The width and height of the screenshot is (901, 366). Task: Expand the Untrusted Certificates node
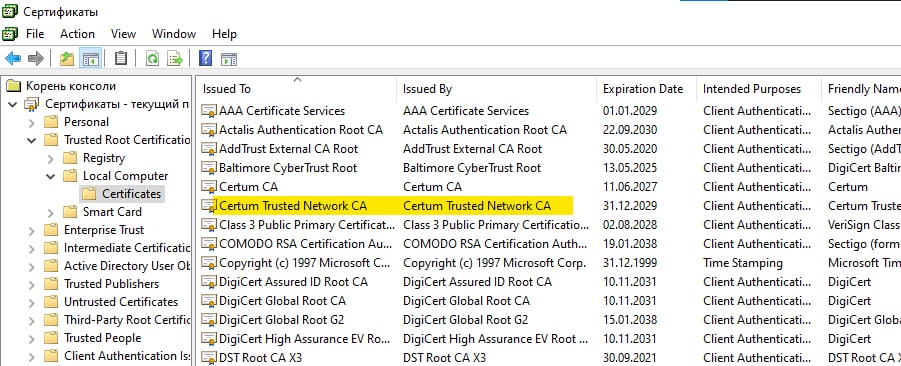point(32,302)
